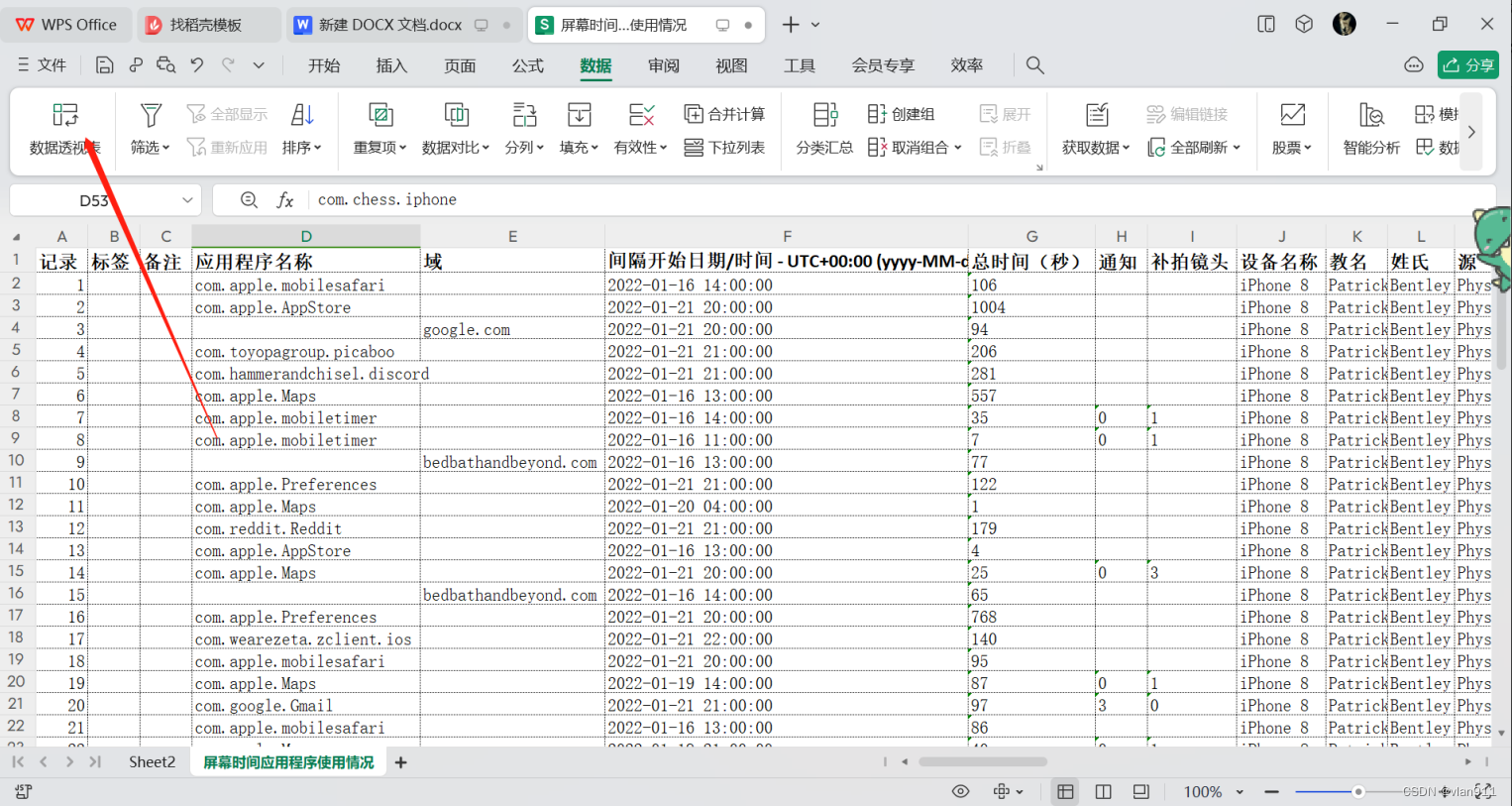The height and width of the screenshot is (806, 1512).
Task: Click Reapply (重新应用) filter button
Action: coord(227,147)
